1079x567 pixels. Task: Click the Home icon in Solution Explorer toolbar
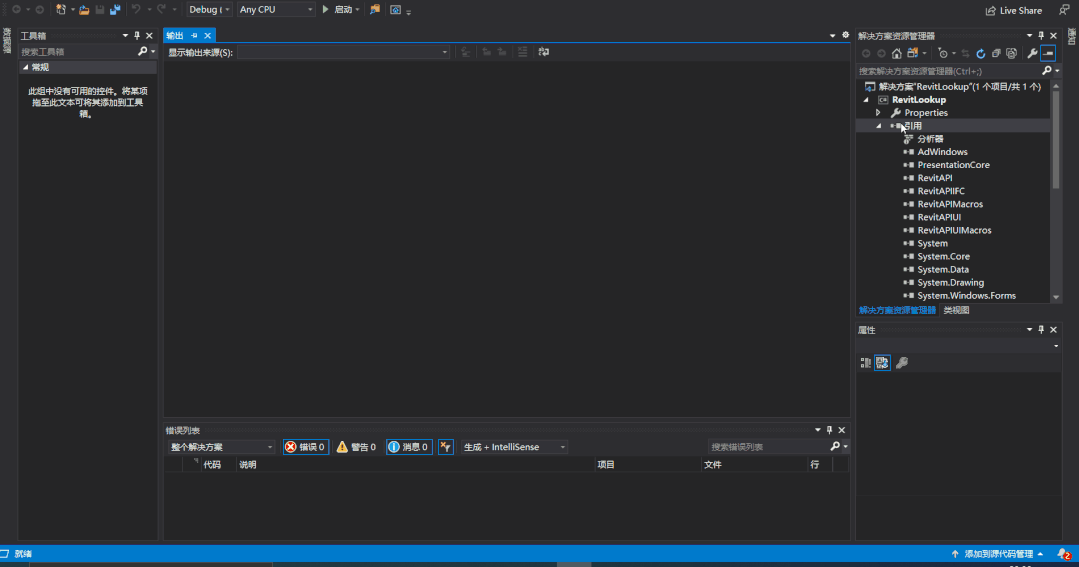897,53
